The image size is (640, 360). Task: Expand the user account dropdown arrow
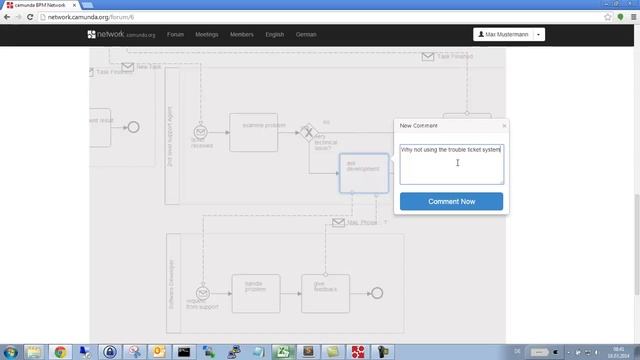[x=538, y=35]
